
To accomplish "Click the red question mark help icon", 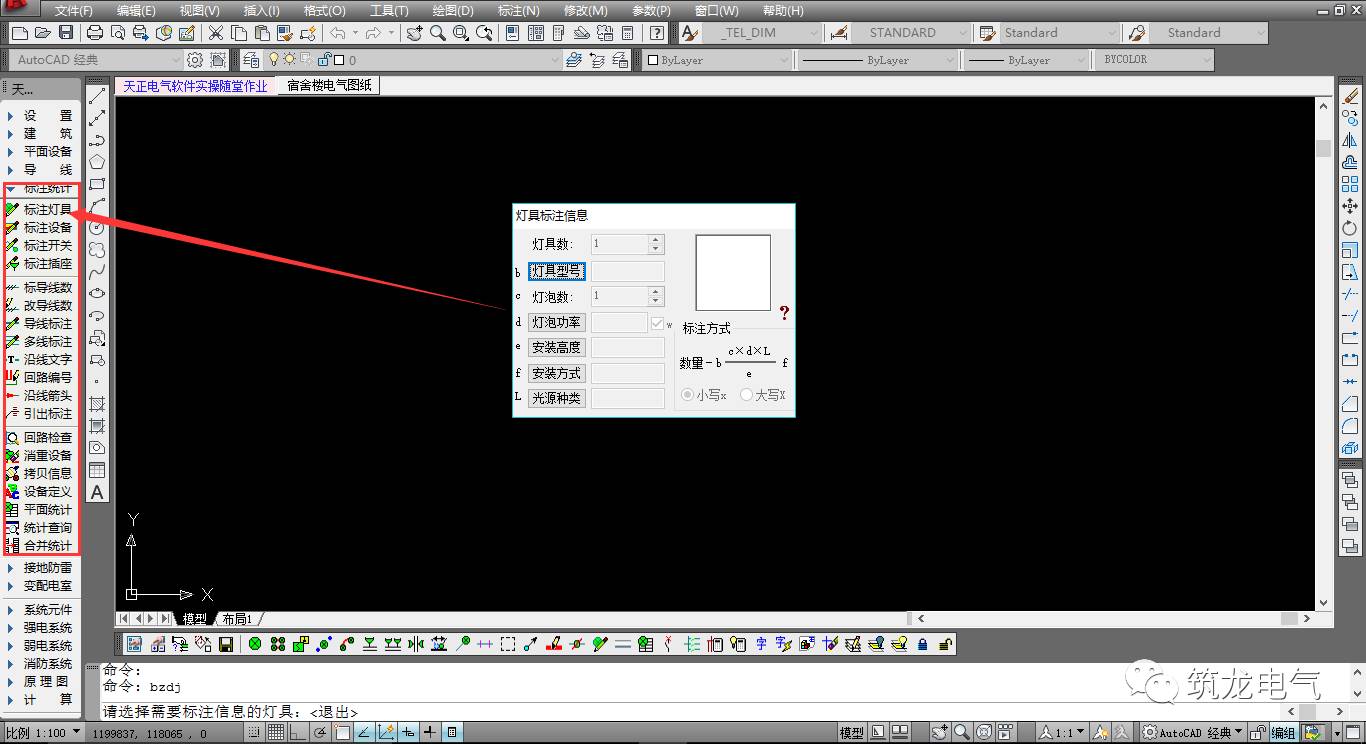I will pos(784,312).
